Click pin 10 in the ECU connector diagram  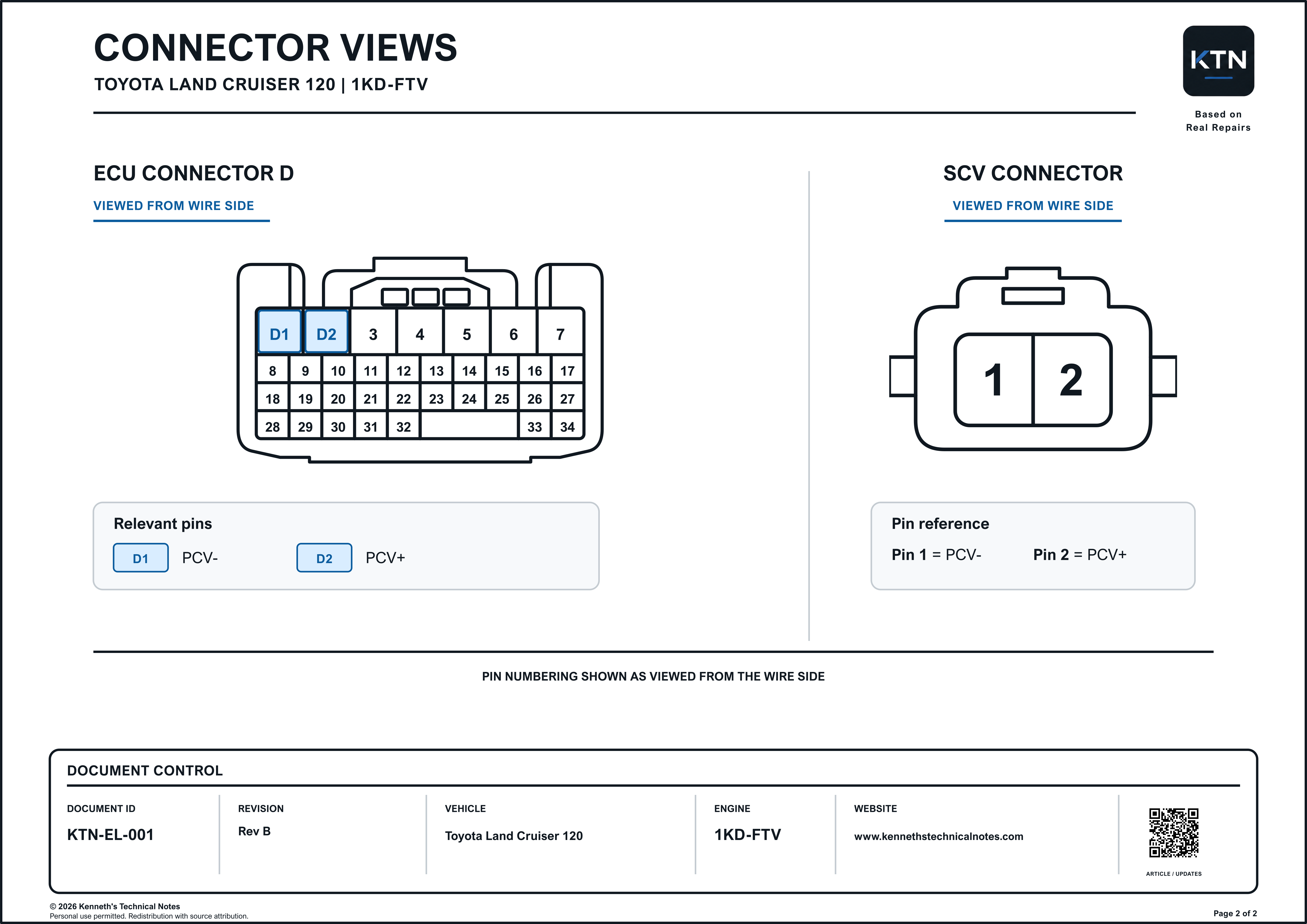pyautogui.click(x=338, y=370)
